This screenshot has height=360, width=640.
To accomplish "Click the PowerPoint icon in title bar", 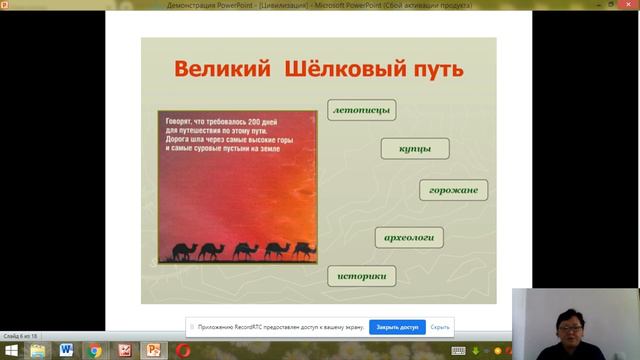I will (4, 5).
